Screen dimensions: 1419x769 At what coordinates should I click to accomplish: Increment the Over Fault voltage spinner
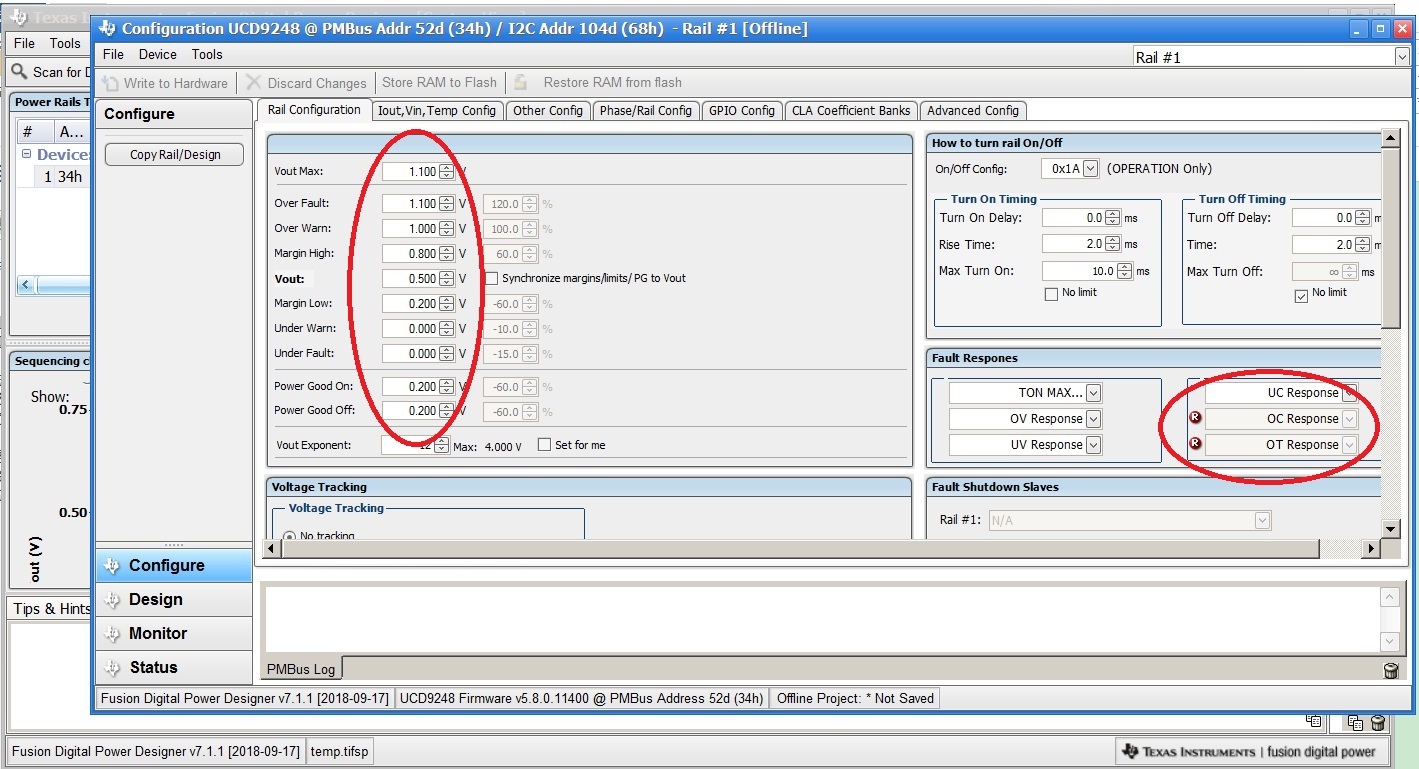446,200
